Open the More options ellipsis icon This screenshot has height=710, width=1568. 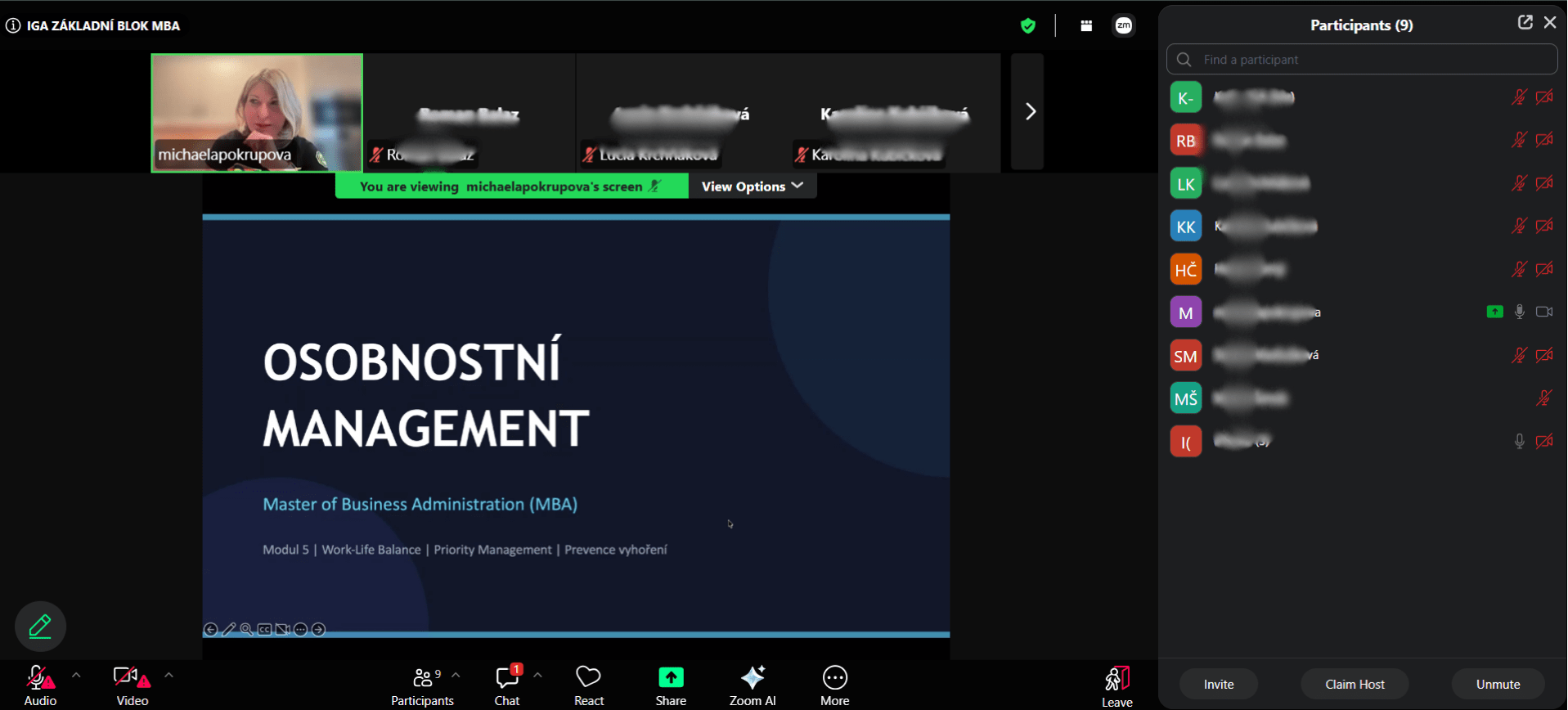tap(834, 677)
